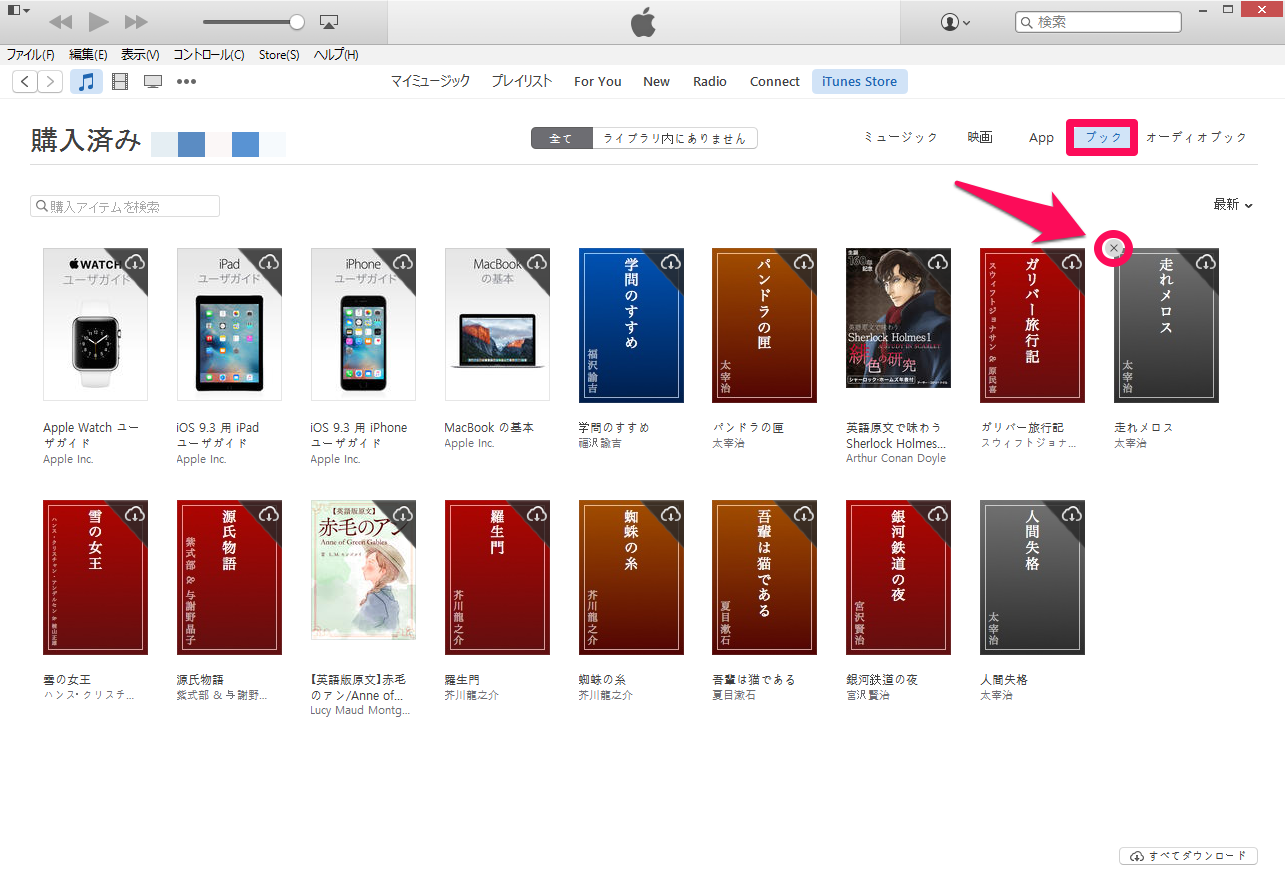Open the Store(S) menu

(279, 55)
